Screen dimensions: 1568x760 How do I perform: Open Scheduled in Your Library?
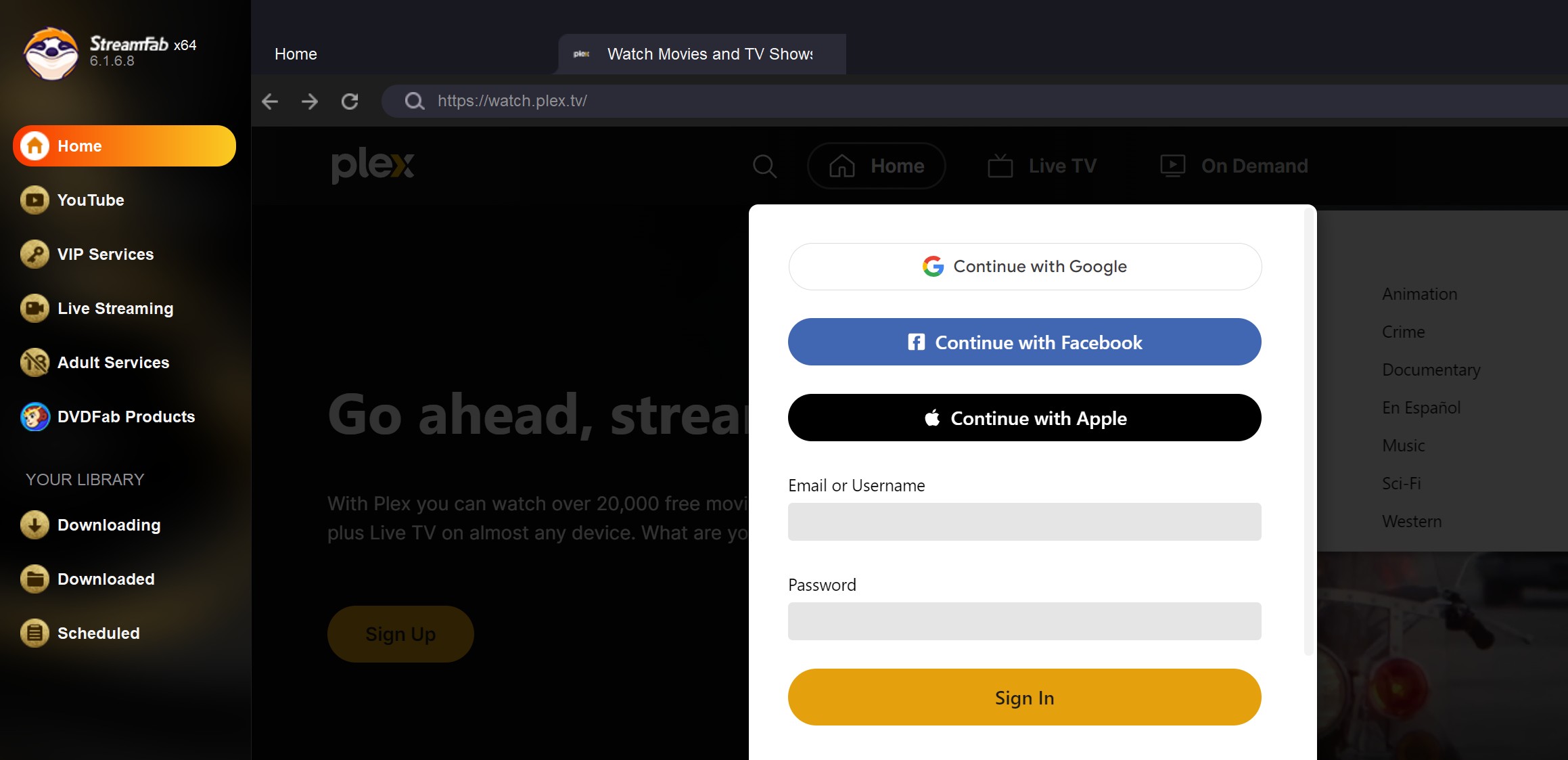click(99, 633)
